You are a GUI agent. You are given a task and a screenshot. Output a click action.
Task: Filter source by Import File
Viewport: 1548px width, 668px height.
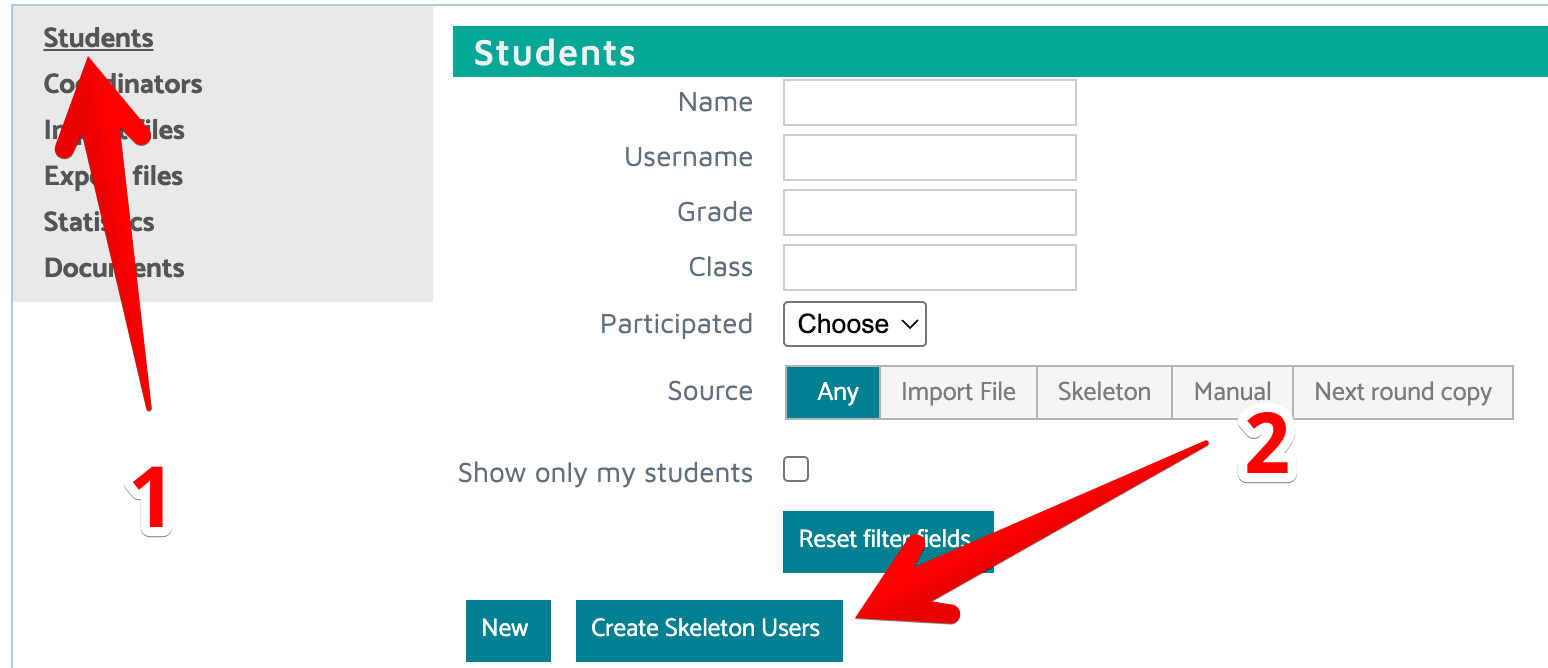tap(958, 392)
